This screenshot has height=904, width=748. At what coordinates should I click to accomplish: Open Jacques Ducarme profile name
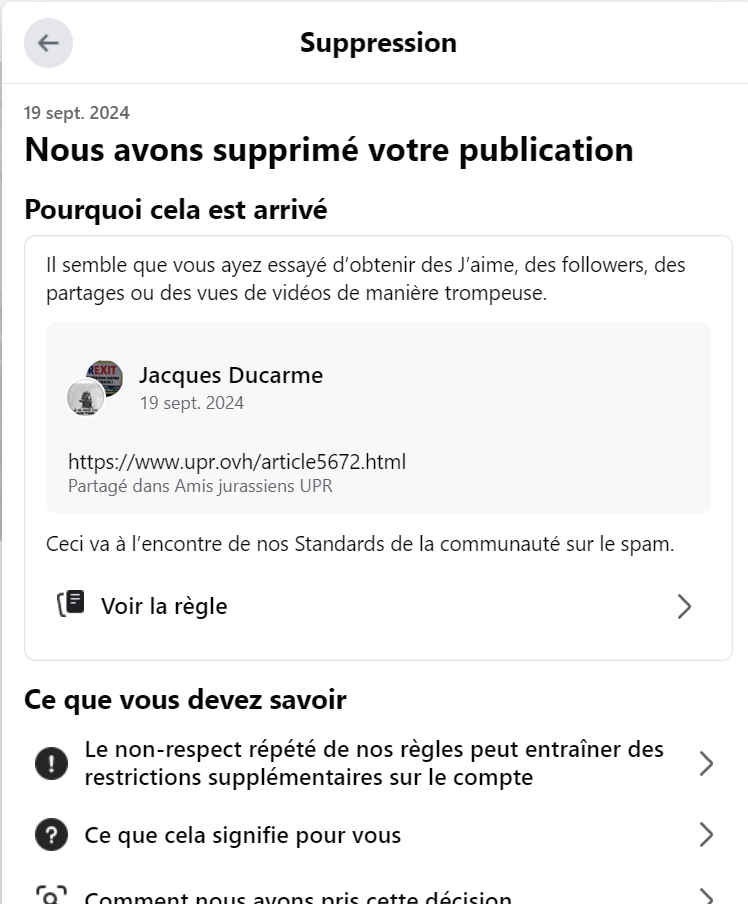[231, 375]
